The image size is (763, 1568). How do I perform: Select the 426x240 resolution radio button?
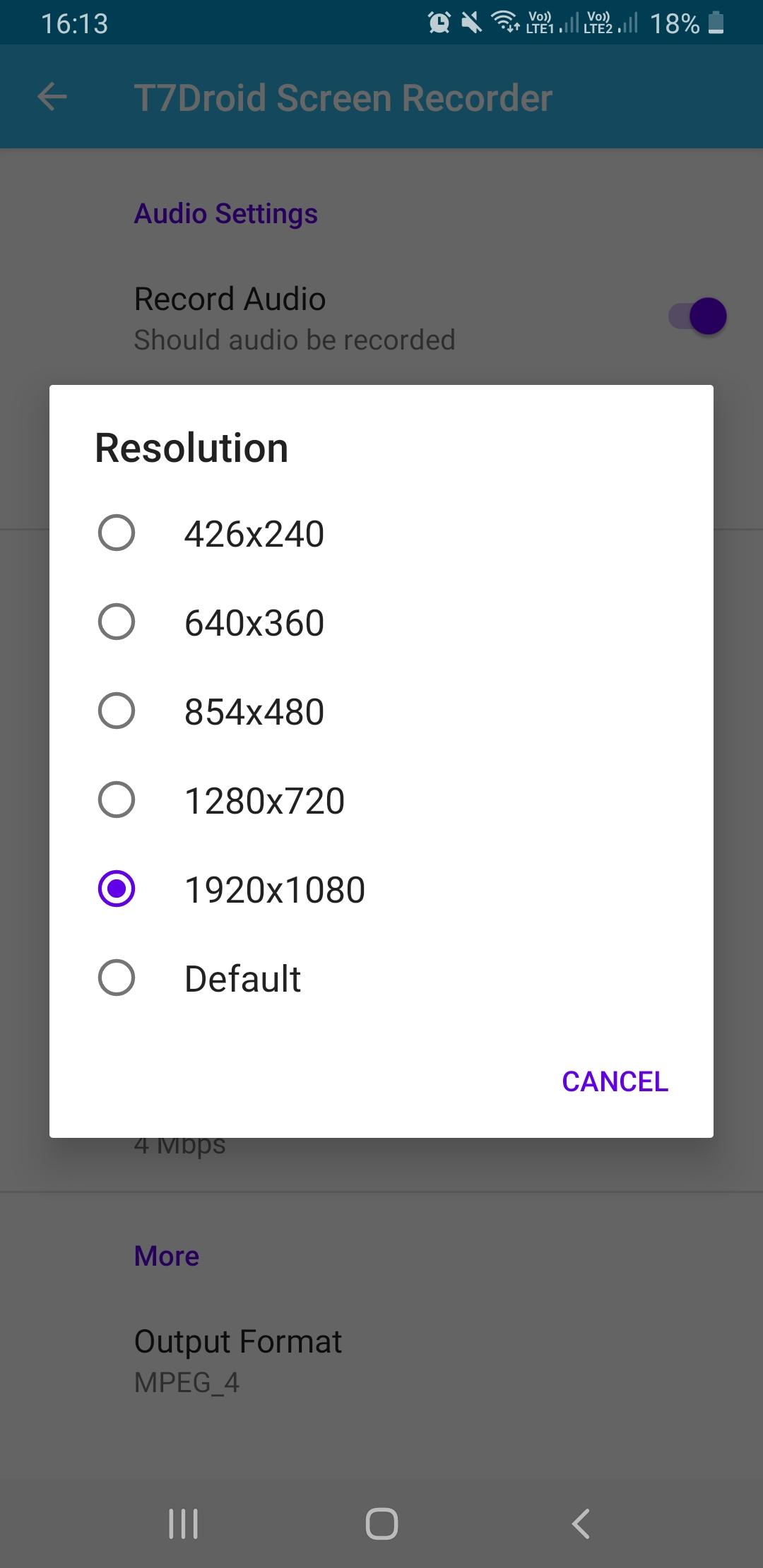point(117,533)
